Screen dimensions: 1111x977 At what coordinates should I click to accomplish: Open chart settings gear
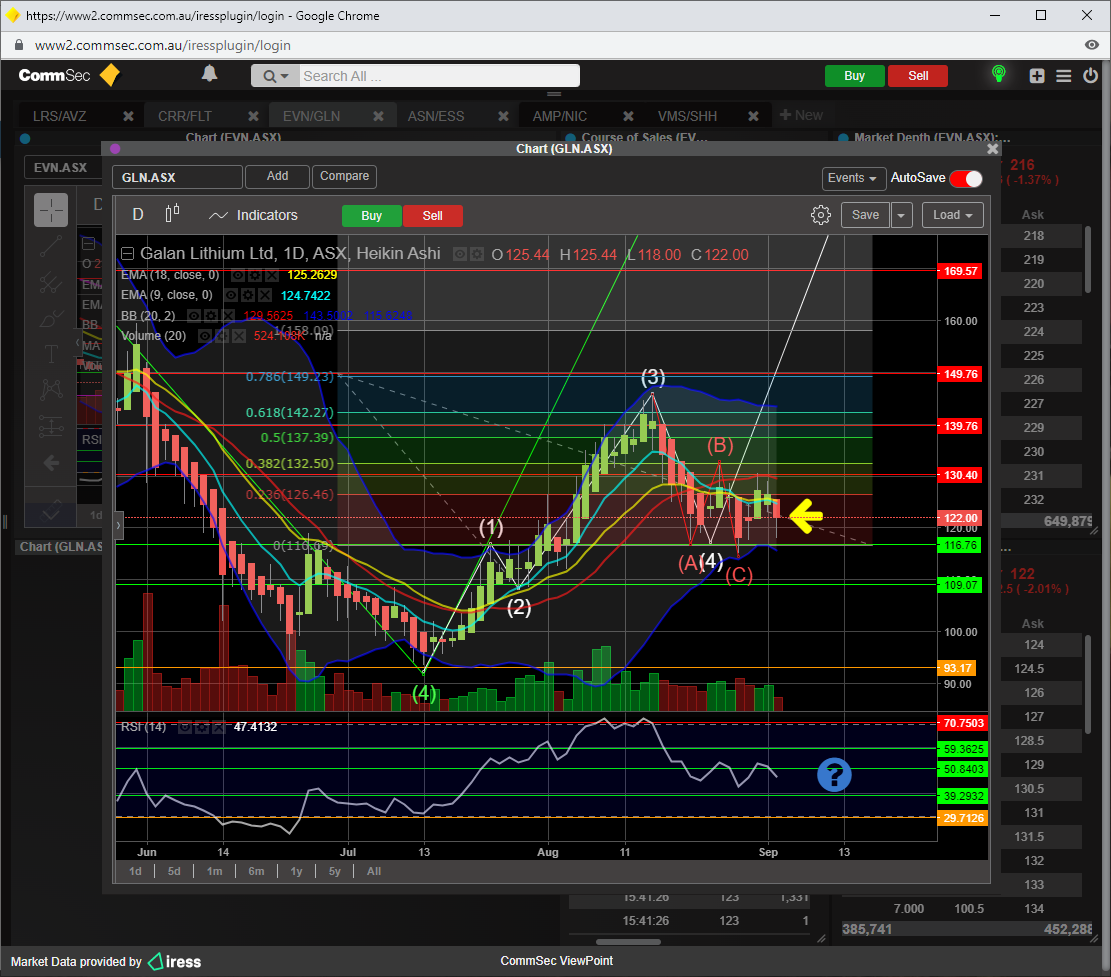point(820,215)
